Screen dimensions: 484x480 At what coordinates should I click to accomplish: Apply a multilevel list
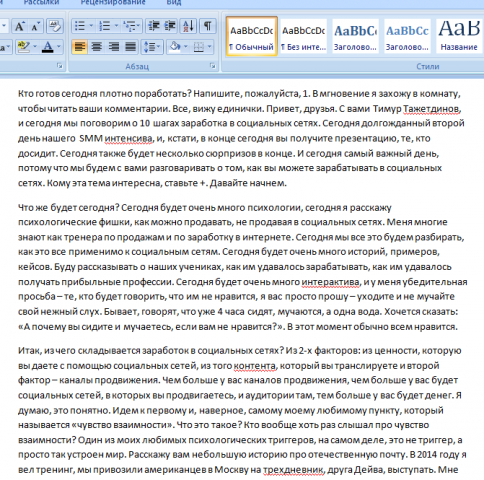coord(129,26)
